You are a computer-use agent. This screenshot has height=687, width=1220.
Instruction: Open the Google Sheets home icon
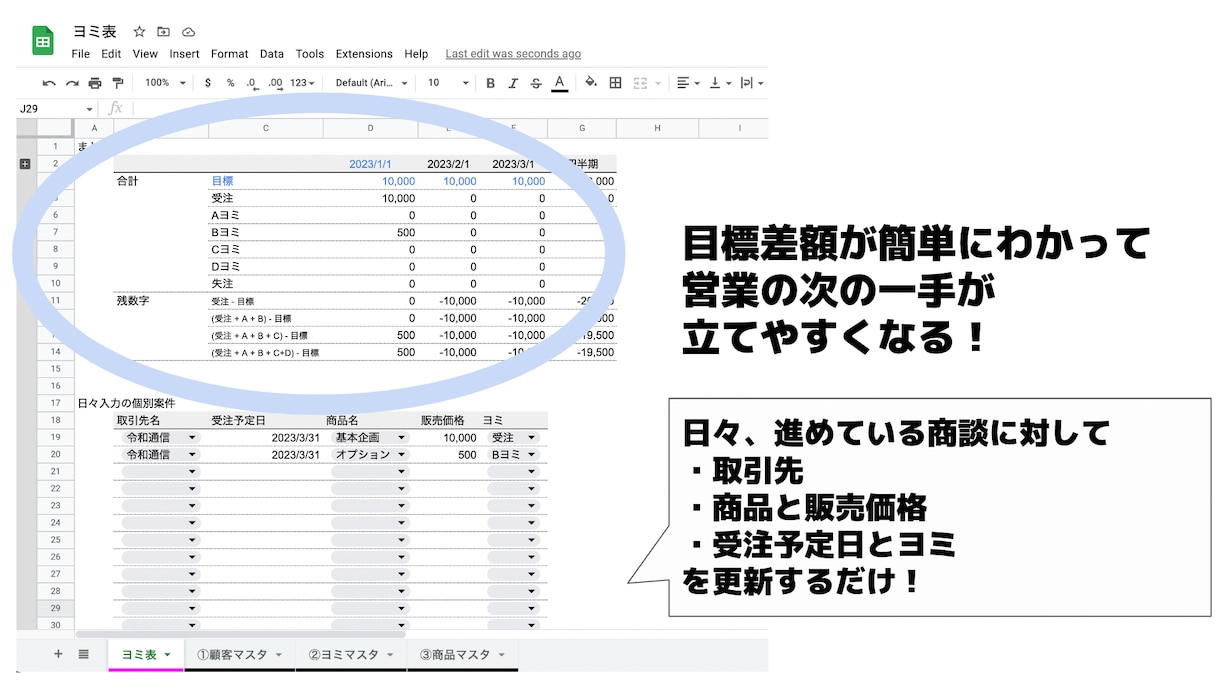(x=43, y=40)
